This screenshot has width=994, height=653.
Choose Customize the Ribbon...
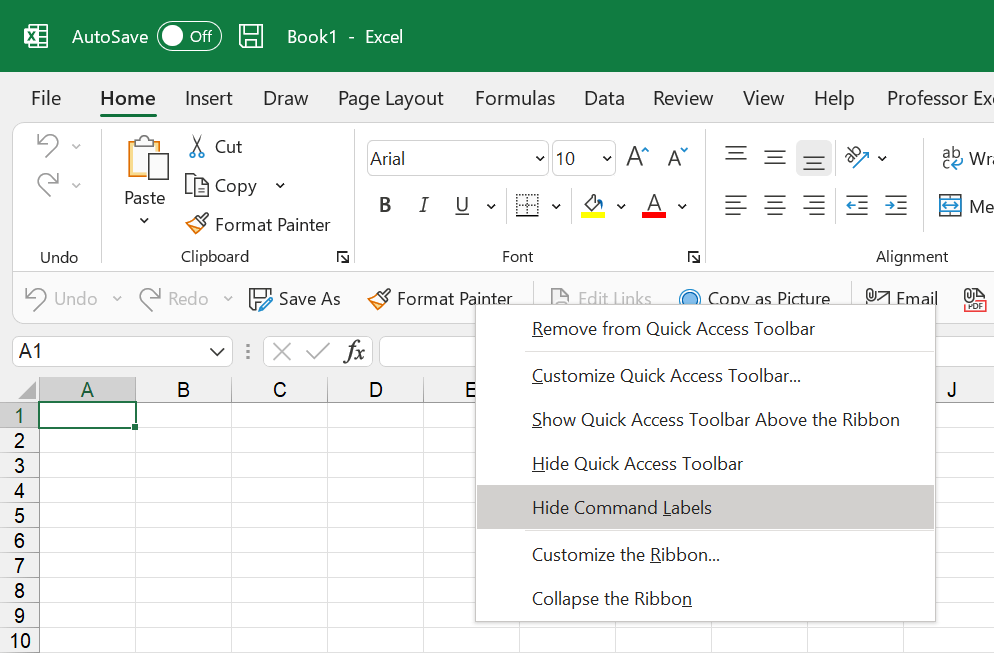[626, 555]
